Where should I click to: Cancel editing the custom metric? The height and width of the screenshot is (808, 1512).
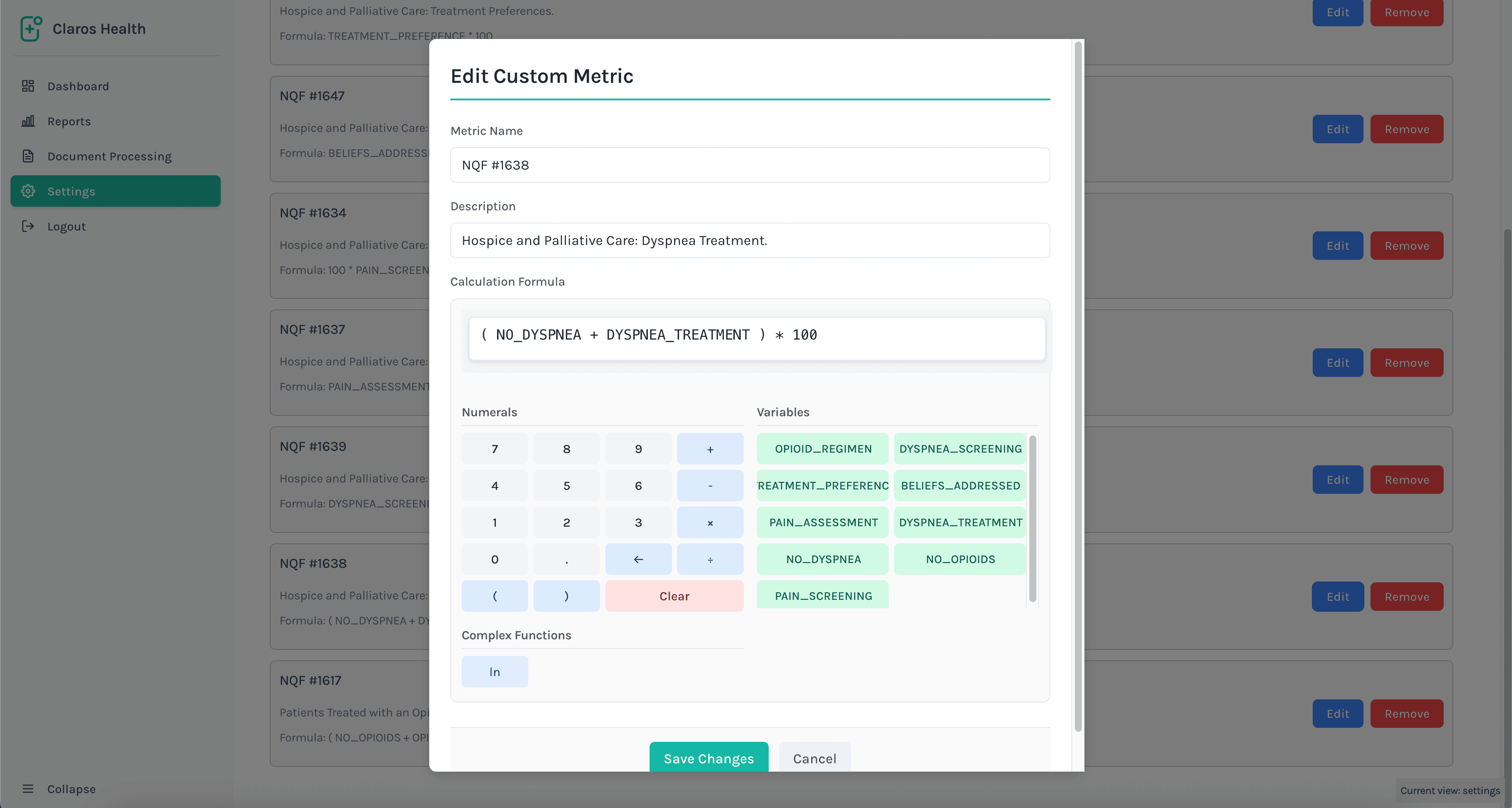(x=814, y=758)
